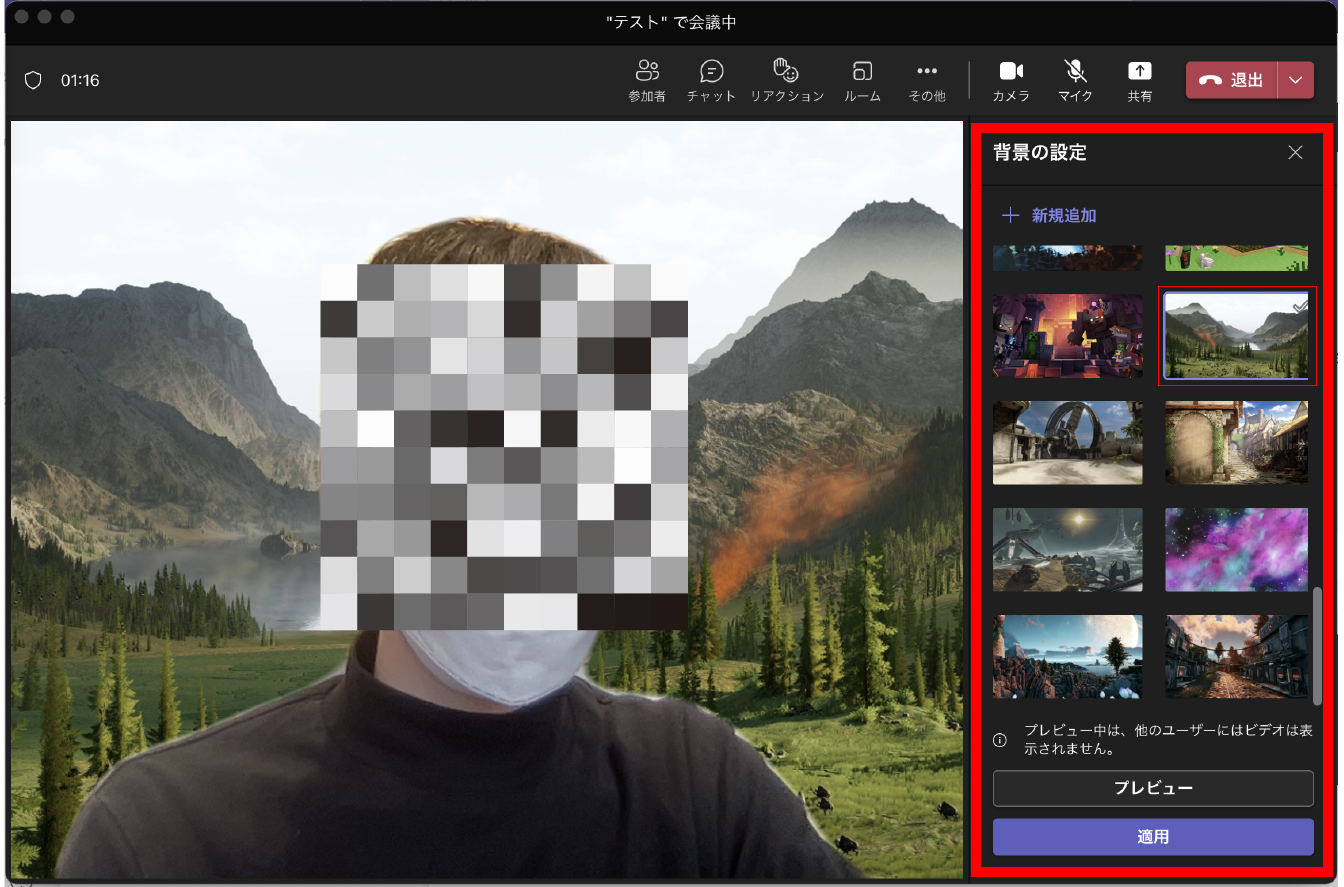Click the プレビュー preview button

point(1152,788)
